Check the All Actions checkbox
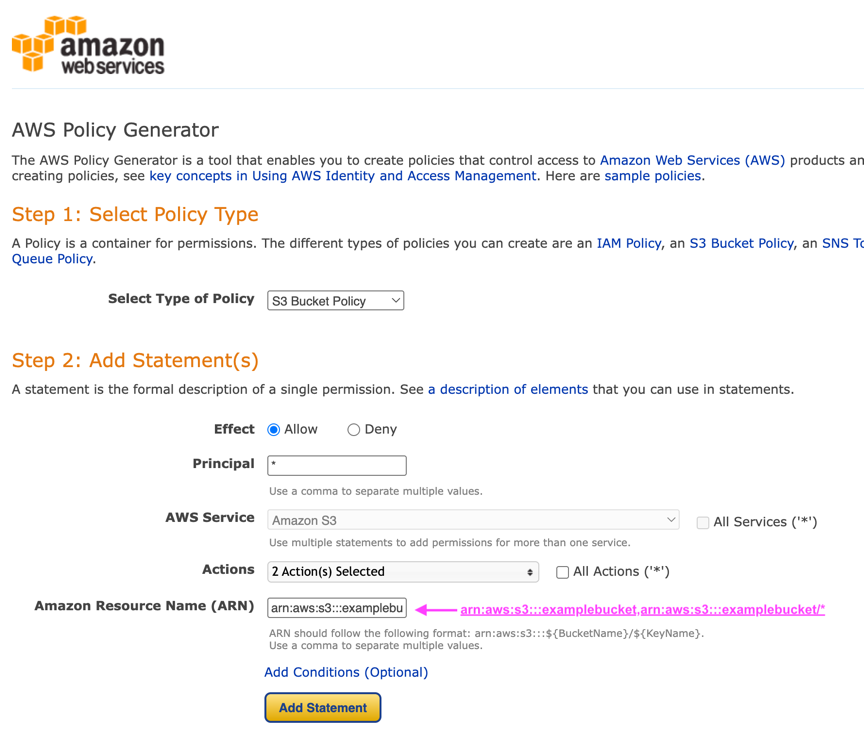The image size is (864, 742). [x=563, y=572]
